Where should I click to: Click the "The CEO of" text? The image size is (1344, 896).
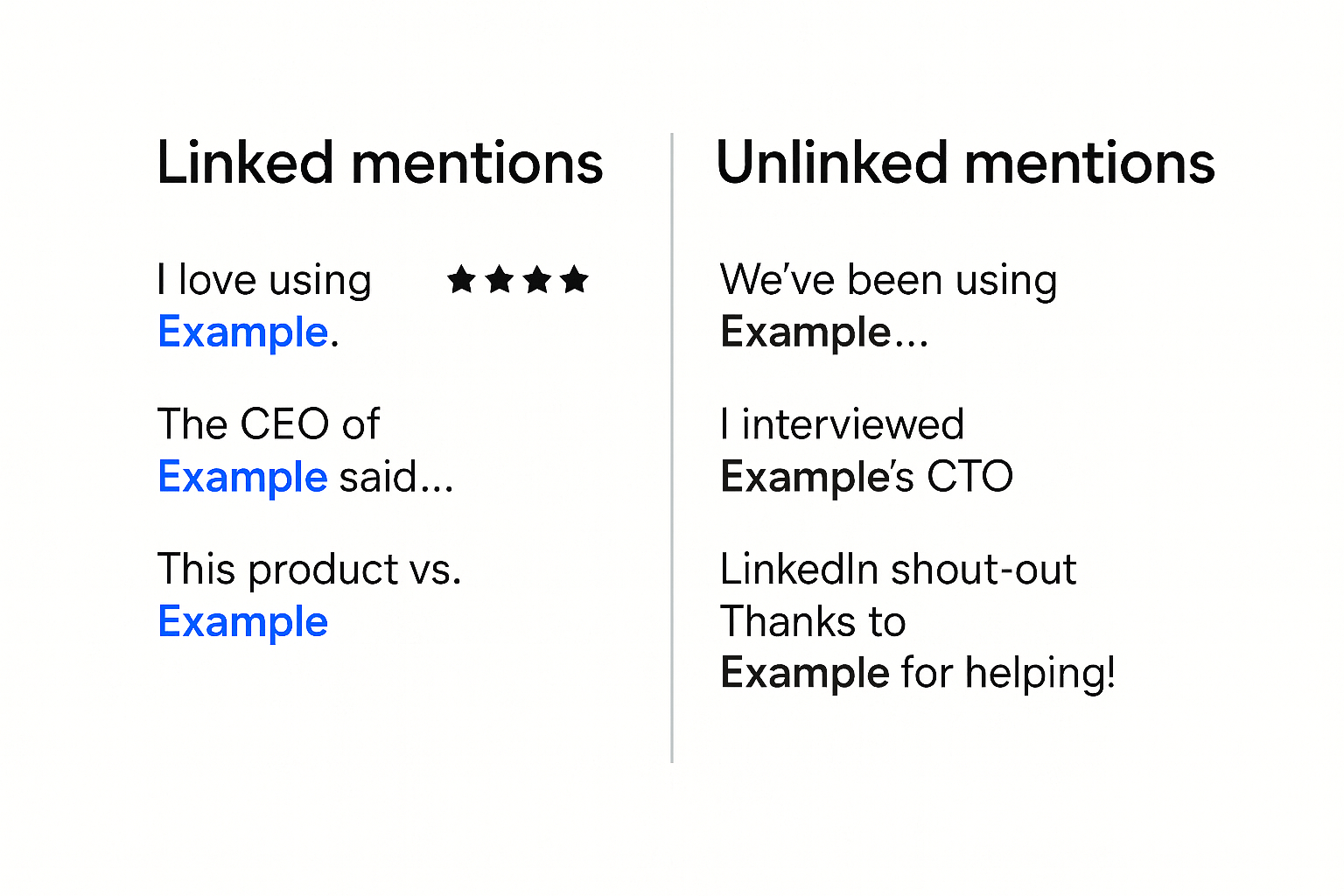[x=269, y=424]
